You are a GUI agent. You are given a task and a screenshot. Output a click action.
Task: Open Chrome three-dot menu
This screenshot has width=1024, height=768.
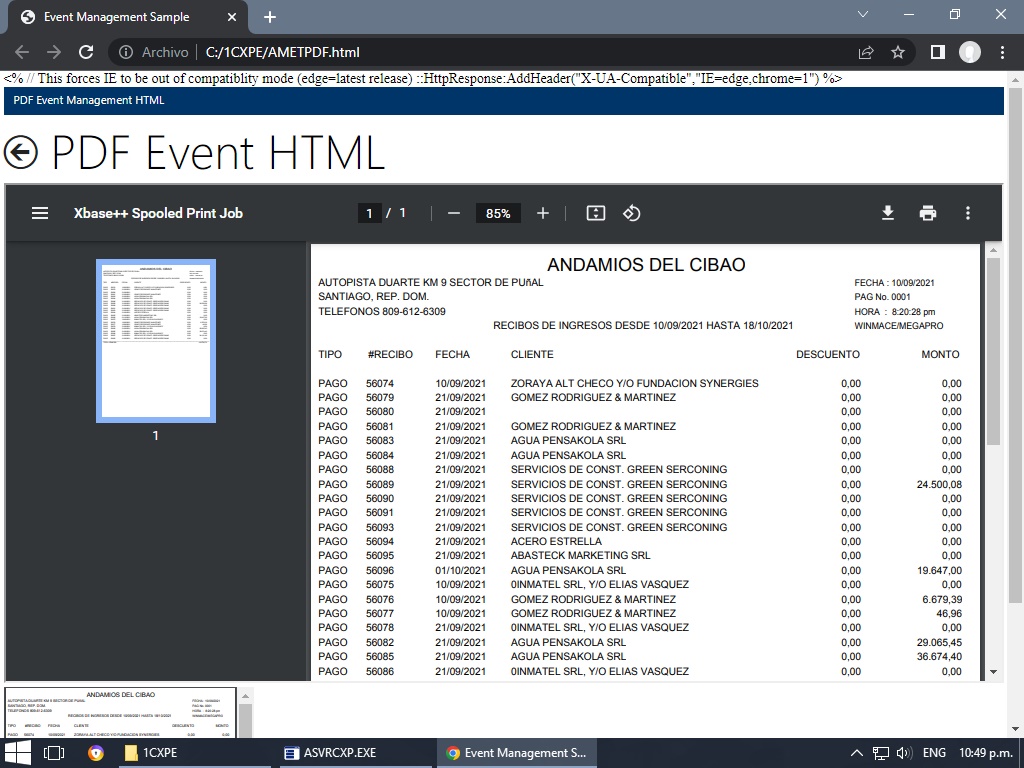pyautogui.click(x=1002, y=52)
